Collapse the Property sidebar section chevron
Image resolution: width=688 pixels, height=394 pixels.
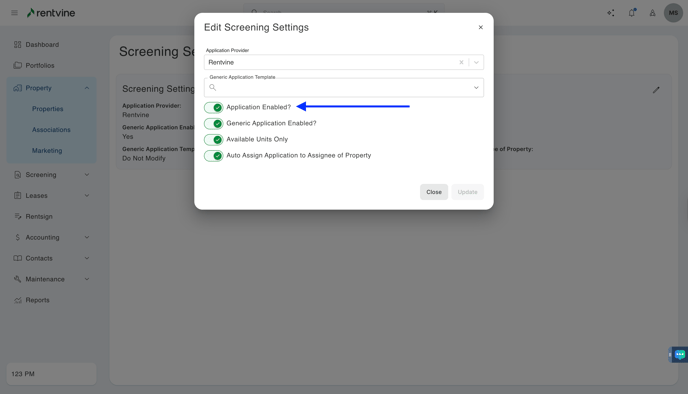(87, 88)
